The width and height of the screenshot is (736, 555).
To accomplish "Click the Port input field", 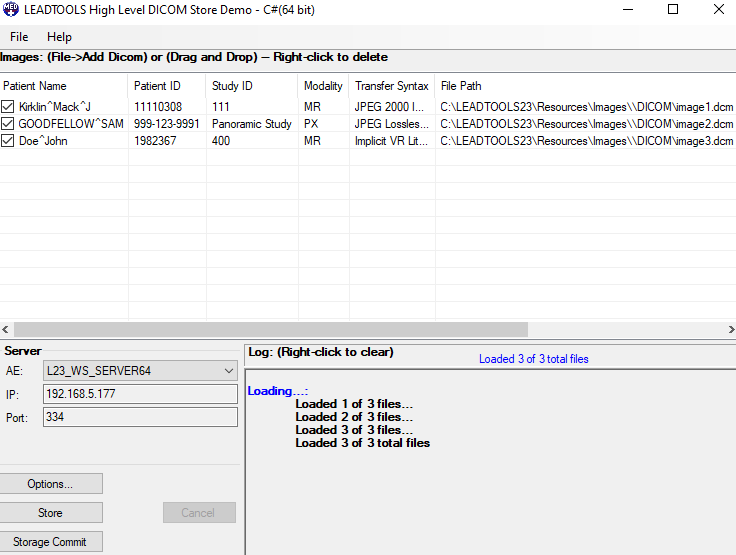I will pyautogui.click(x=140, y=417).
